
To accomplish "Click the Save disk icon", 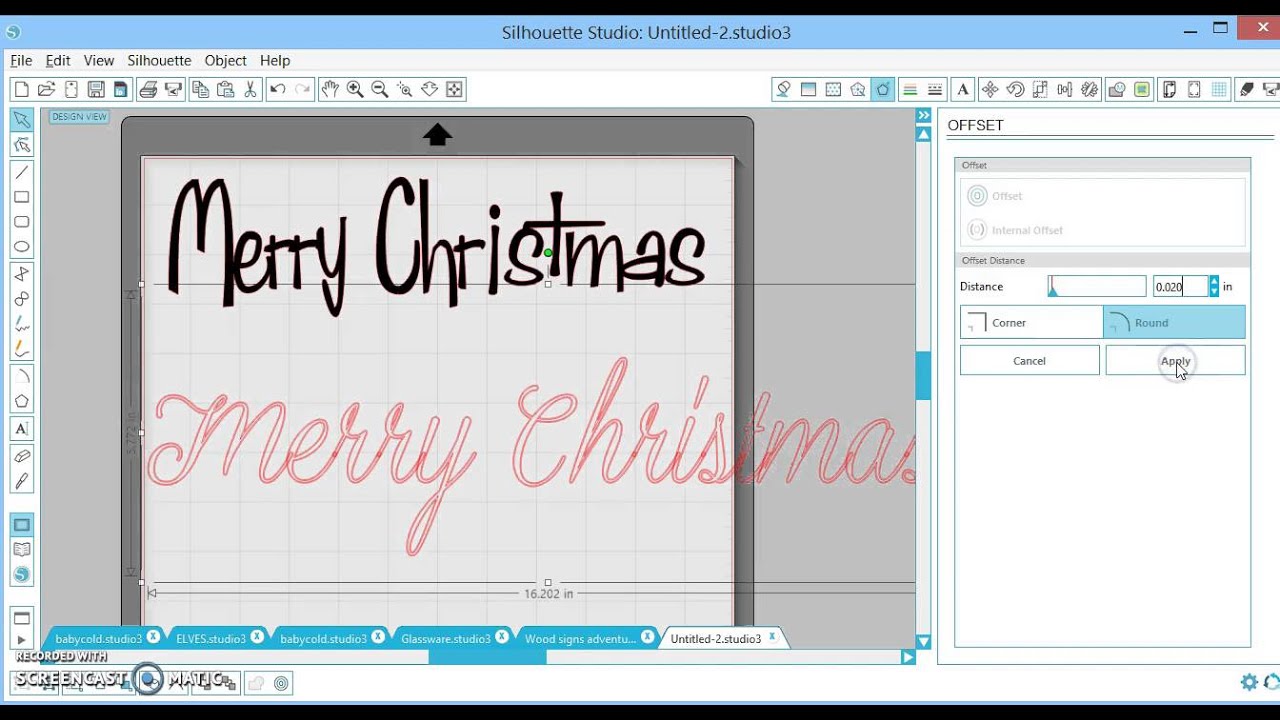I will coord(96,89).
